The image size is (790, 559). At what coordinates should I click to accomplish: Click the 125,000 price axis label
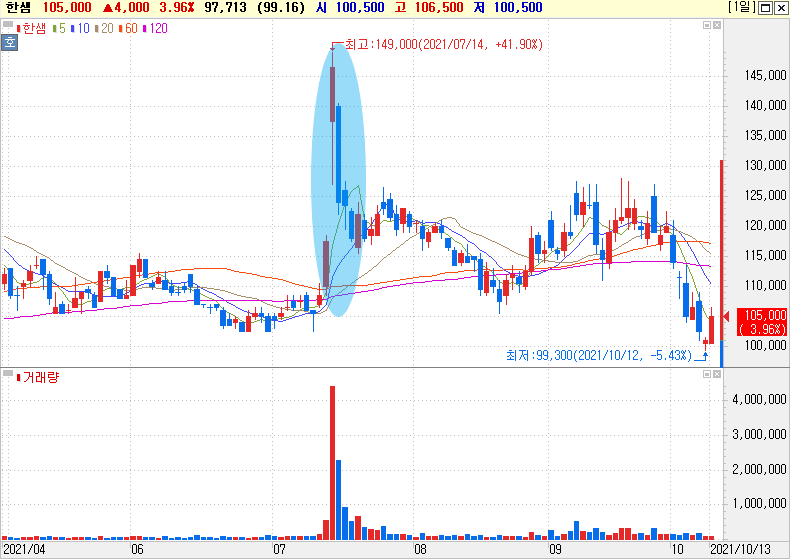pos(765,195)
